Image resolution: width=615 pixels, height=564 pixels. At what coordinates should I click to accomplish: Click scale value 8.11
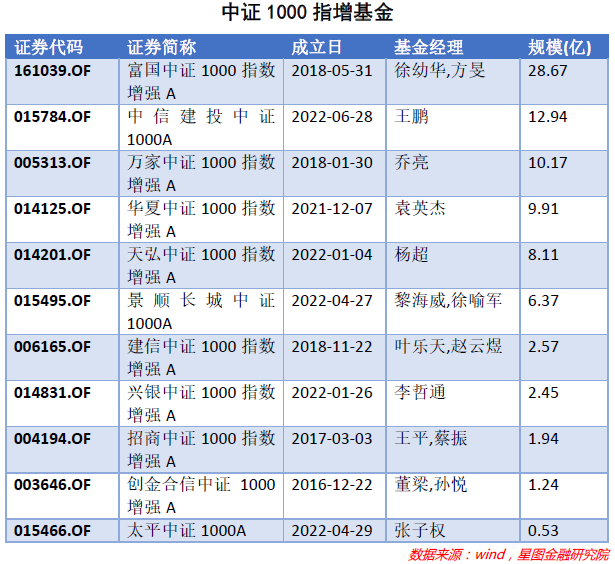tap(543, 255)
